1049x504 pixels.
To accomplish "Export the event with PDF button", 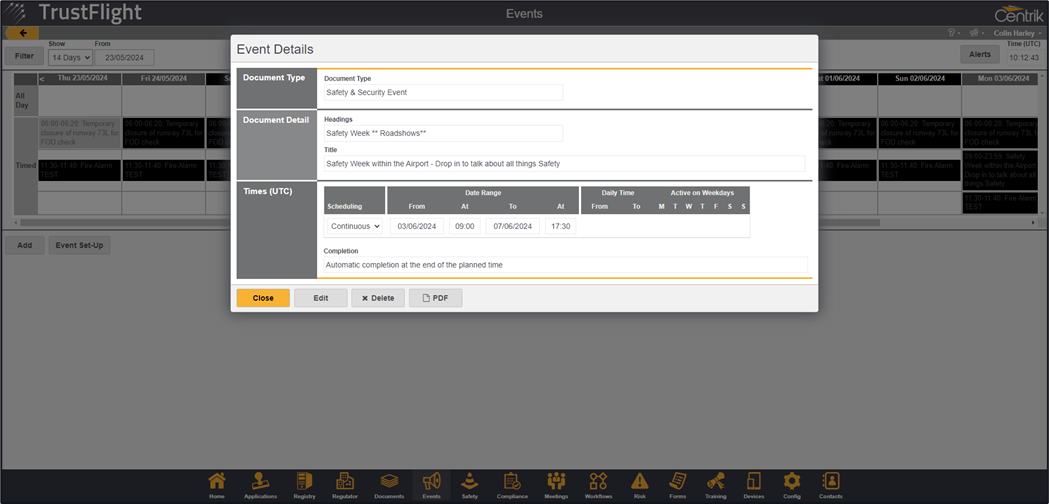I will click(435, 298).
